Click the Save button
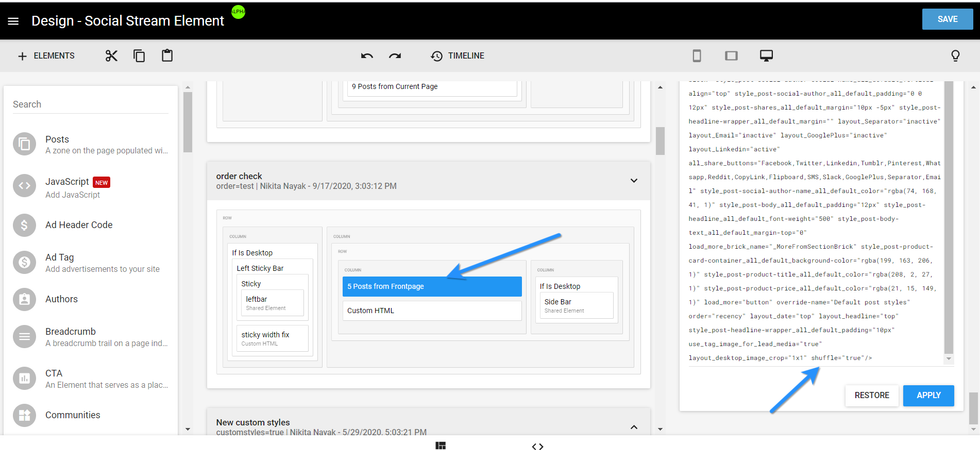 [947, 19]
